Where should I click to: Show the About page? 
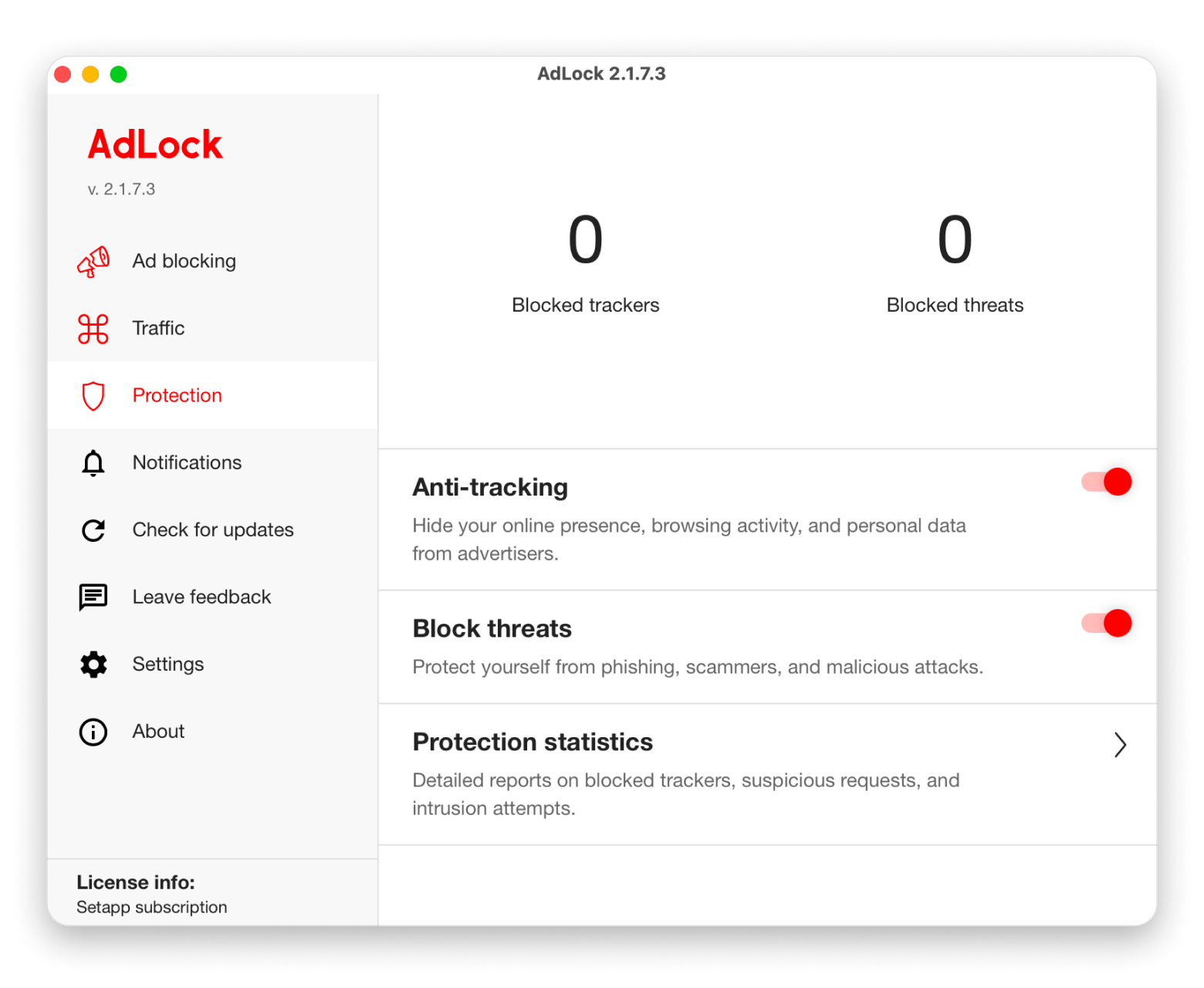tap(212, 732)
